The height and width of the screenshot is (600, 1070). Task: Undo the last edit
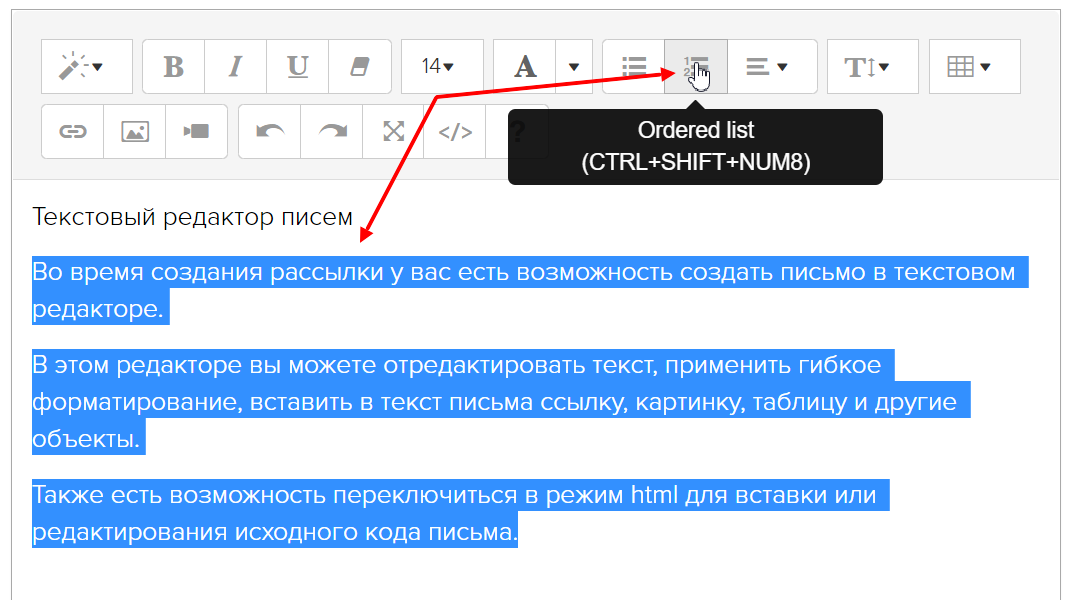269,132
